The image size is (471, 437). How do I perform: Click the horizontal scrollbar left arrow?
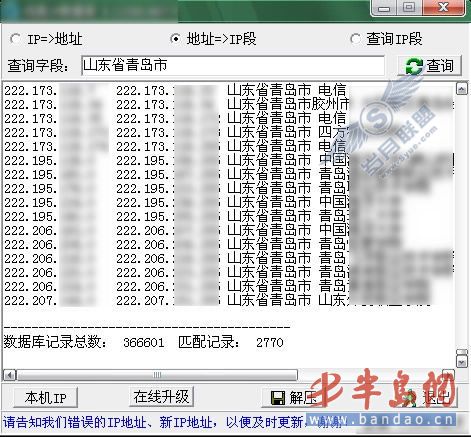(x=10, y=375)
